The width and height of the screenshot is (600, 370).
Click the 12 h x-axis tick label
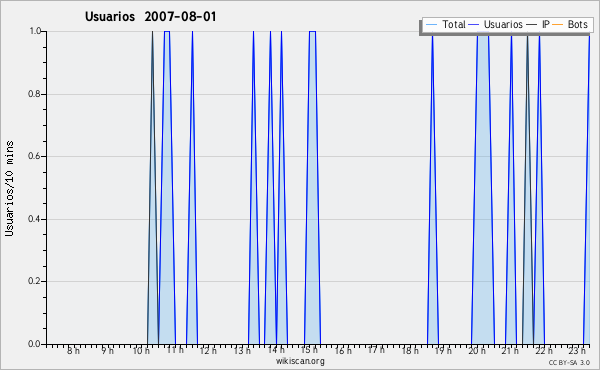click(x=208, y=350)
